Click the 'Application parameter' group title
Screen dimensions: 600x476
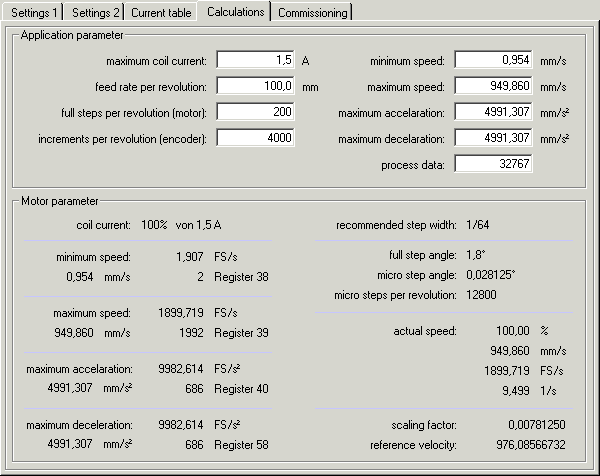pos(72,35)
